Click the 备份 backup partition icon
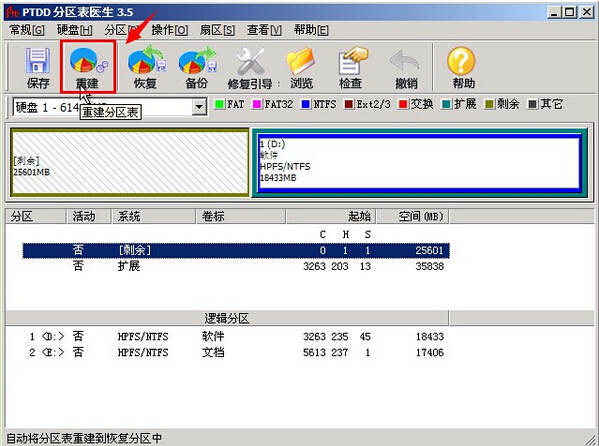Screen dimensions: 599x446 point(197,68)
